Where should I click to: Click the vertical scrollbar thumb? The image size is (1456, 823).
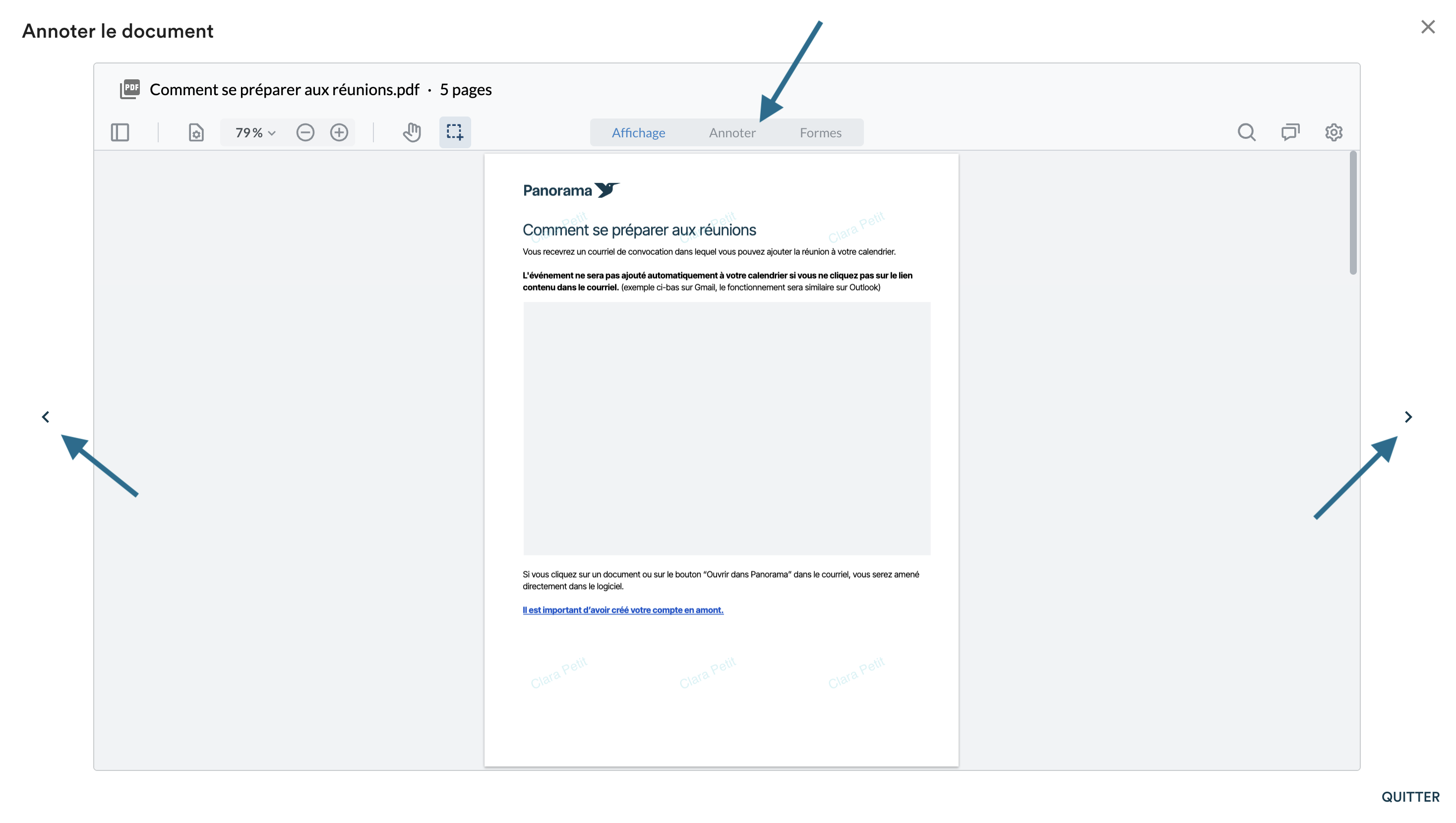click(x=1352, y=214)
